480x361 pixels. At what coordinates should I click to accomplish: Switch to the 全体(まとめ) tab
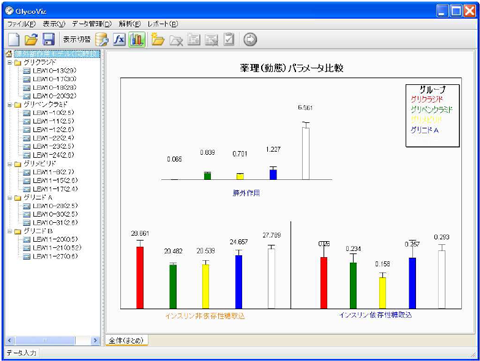[127, 340]
